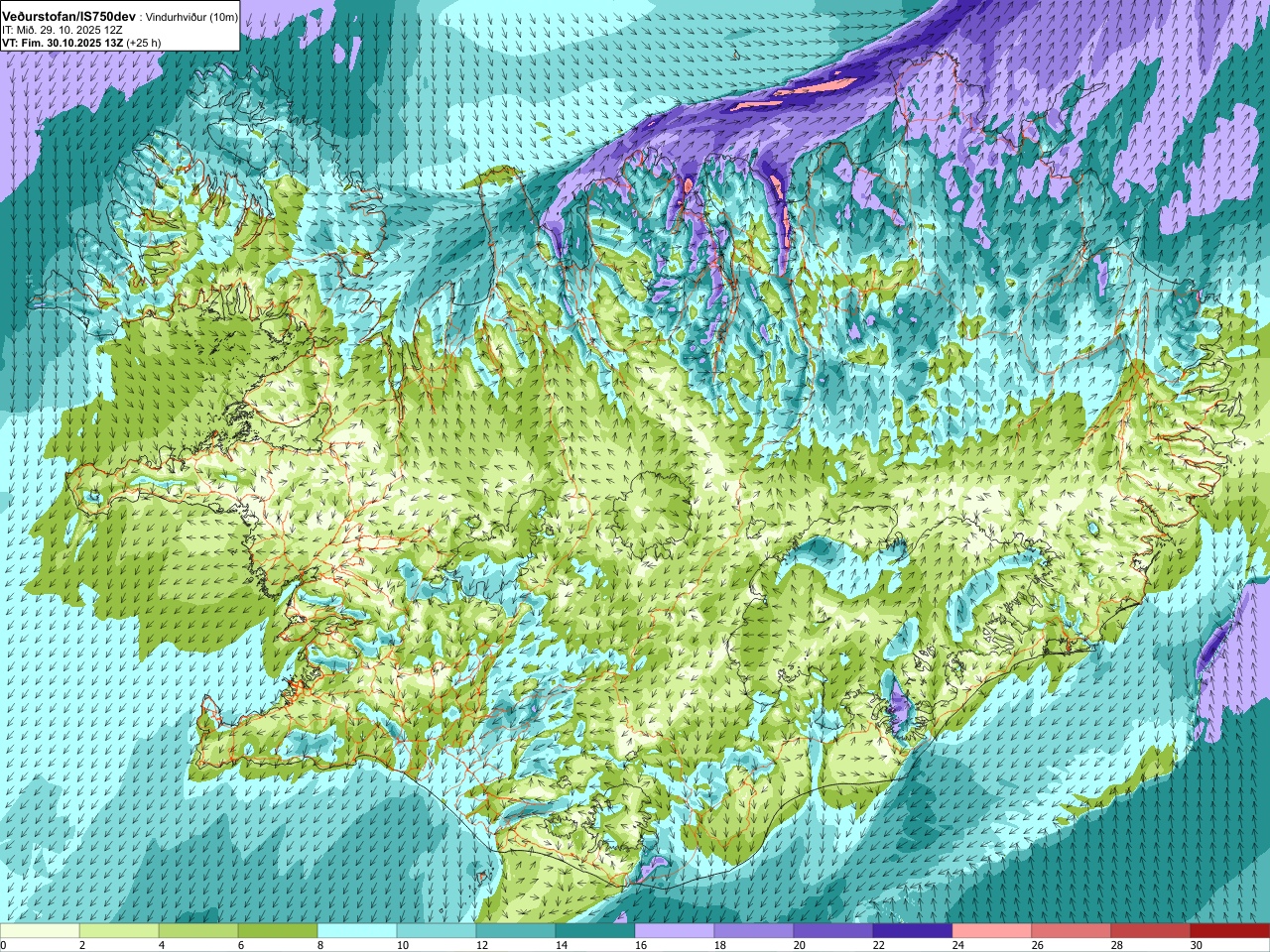Choose the dark red legend swatch above 30
Screen dimensions: 1270x952
tap(1230, 931)
